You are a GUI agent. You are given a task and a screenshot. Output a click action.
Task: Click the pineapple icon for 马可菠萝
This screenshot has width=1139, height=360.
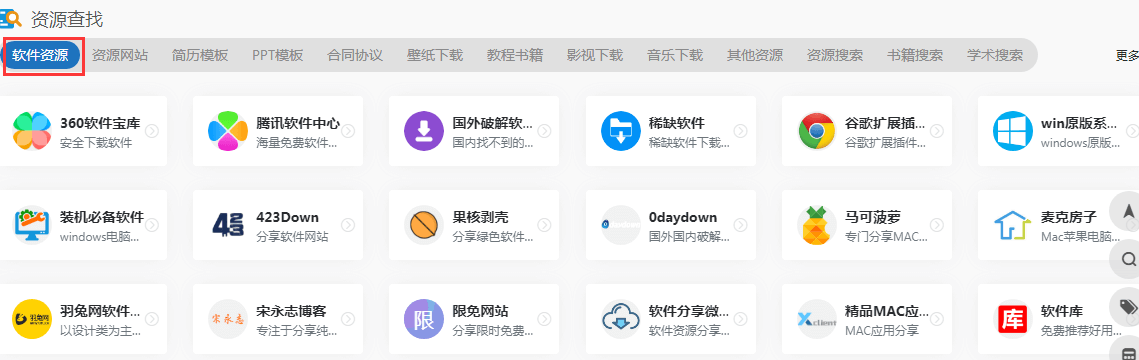[x=816, y=225]
